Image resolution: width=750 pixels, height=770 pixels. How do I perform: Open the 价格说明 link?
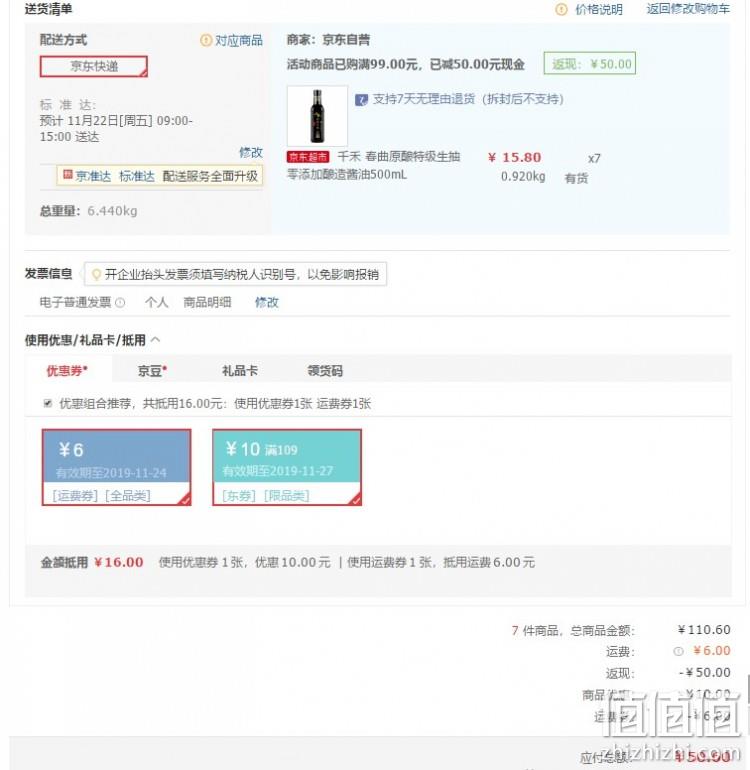click(x=599, y=9)
